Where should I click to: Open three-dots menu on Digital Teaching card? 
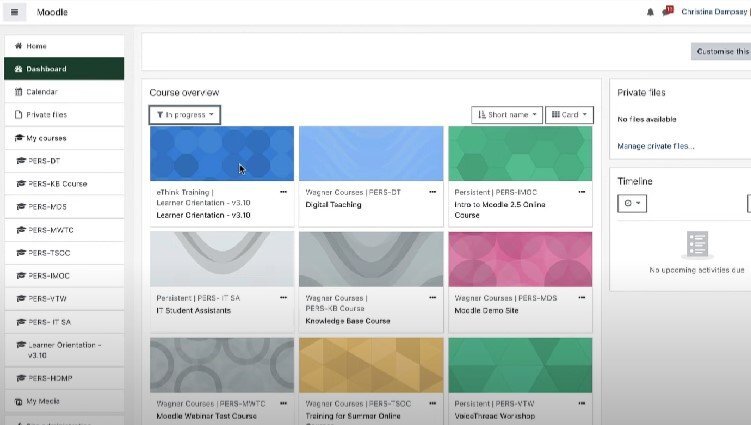click(432, 191)
